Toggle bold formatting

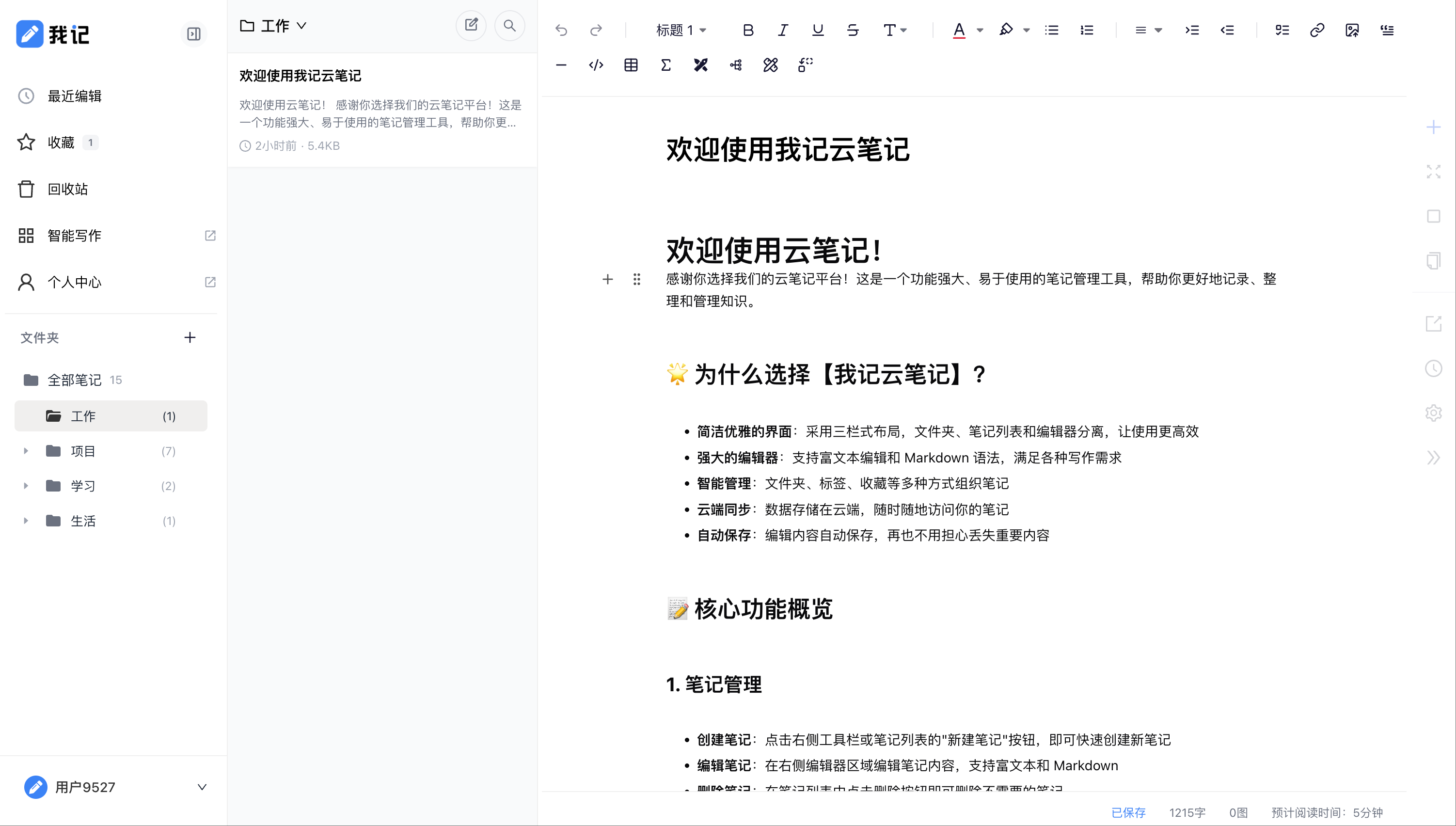748,30
